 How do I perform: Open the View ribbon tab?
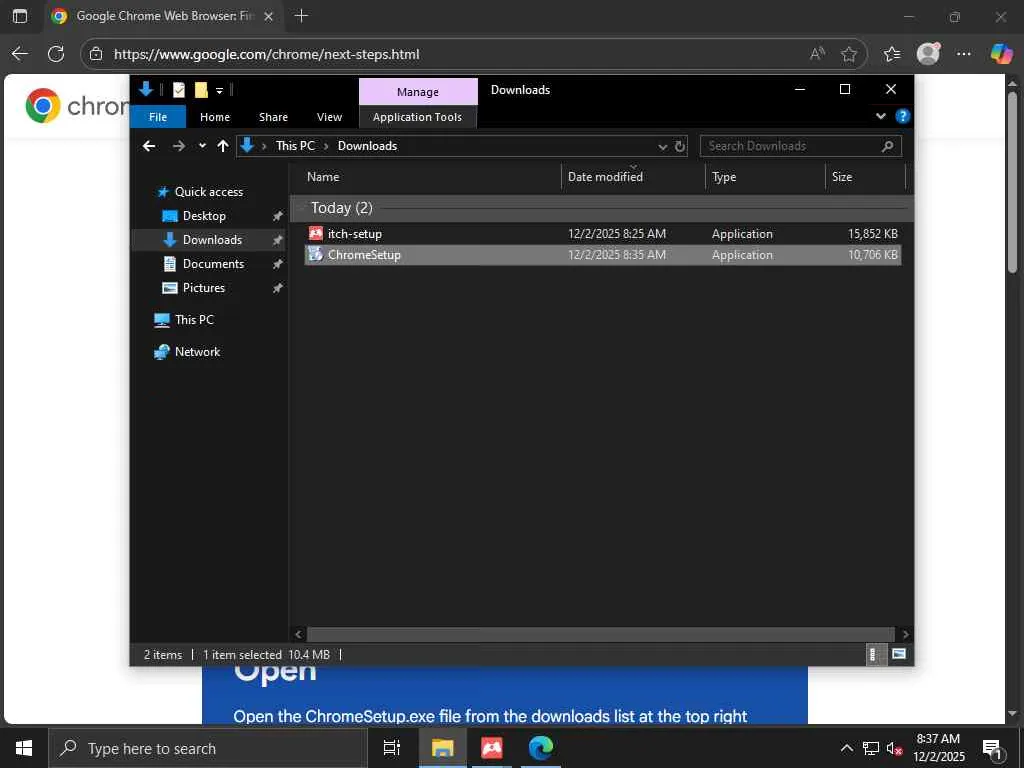click(x=329, y=117)
